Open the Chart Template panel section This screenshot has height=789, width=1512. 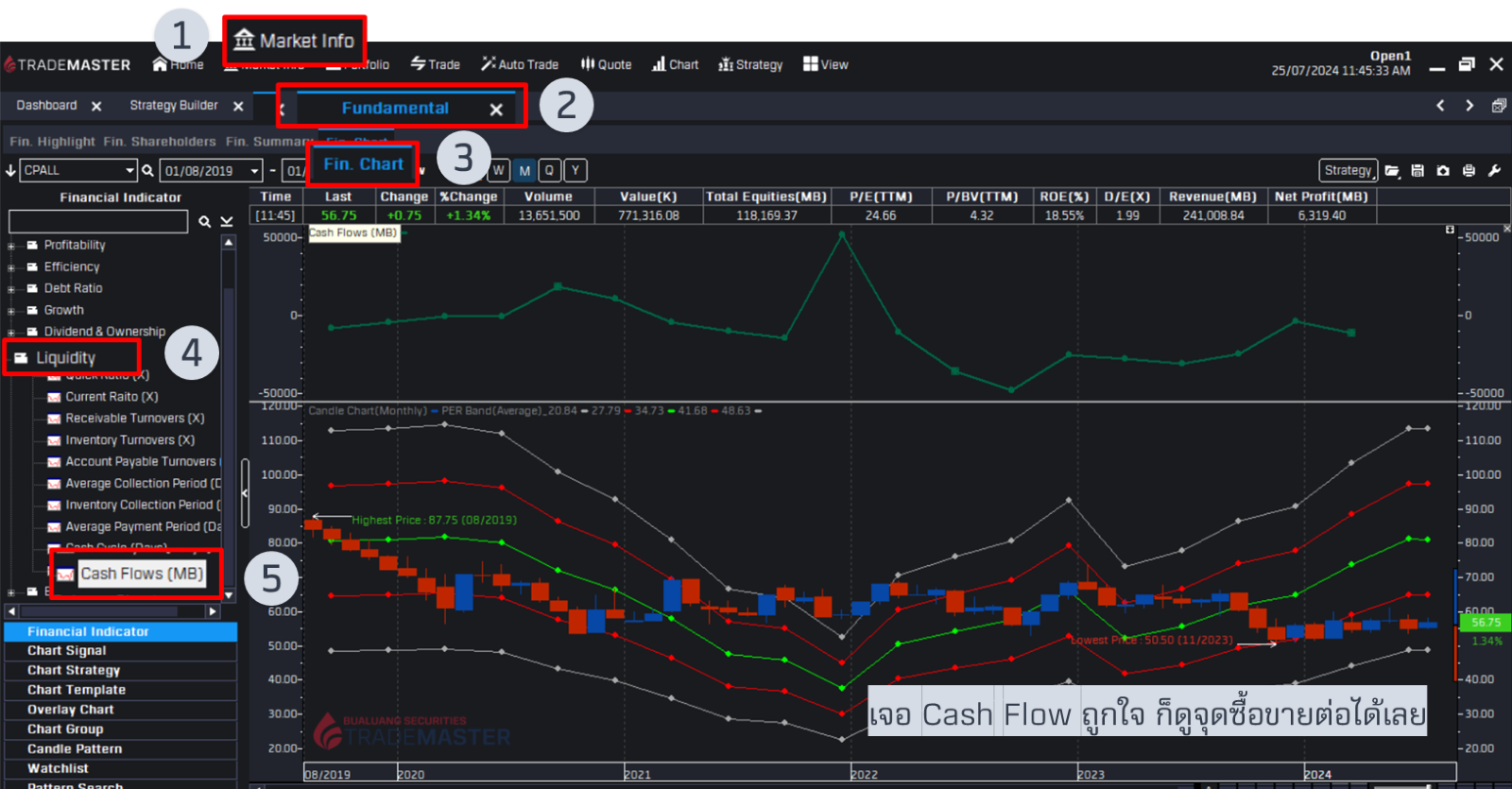[x=120, y=691]
